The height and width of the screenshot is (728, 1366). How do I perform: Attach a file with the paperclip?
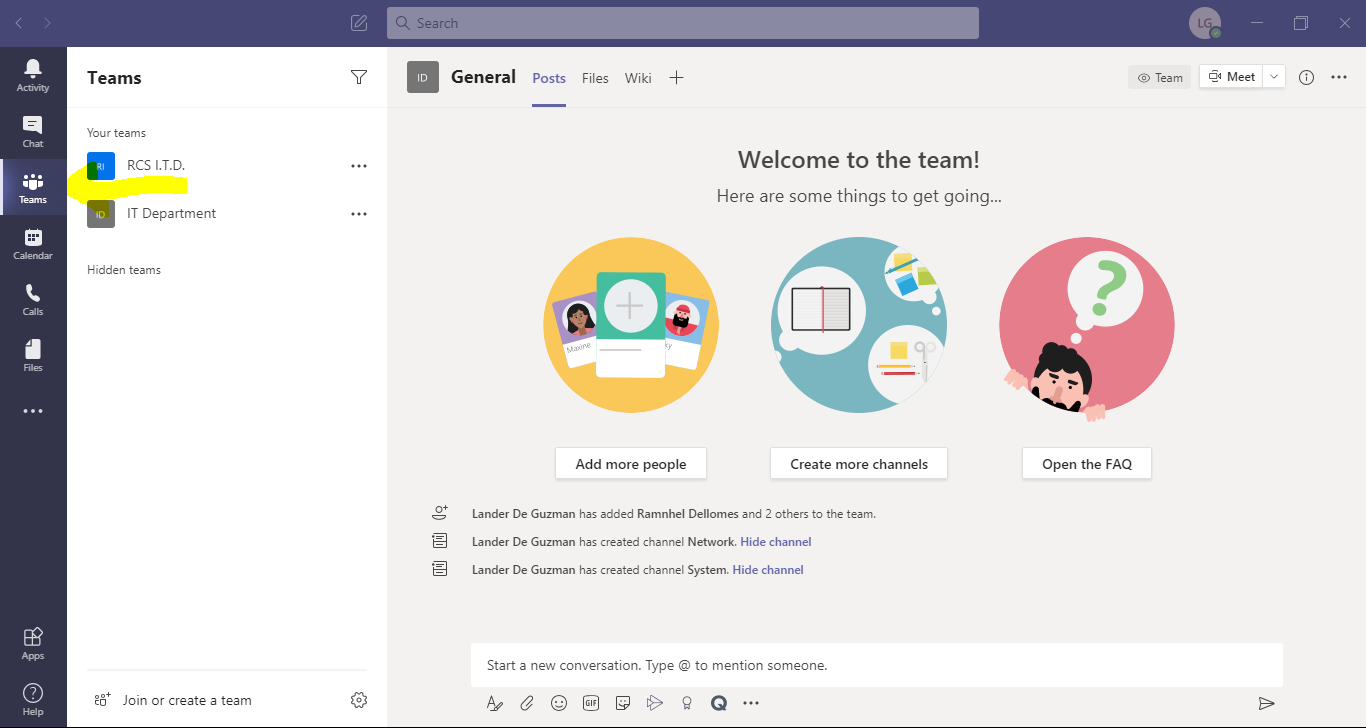[527, 703]
